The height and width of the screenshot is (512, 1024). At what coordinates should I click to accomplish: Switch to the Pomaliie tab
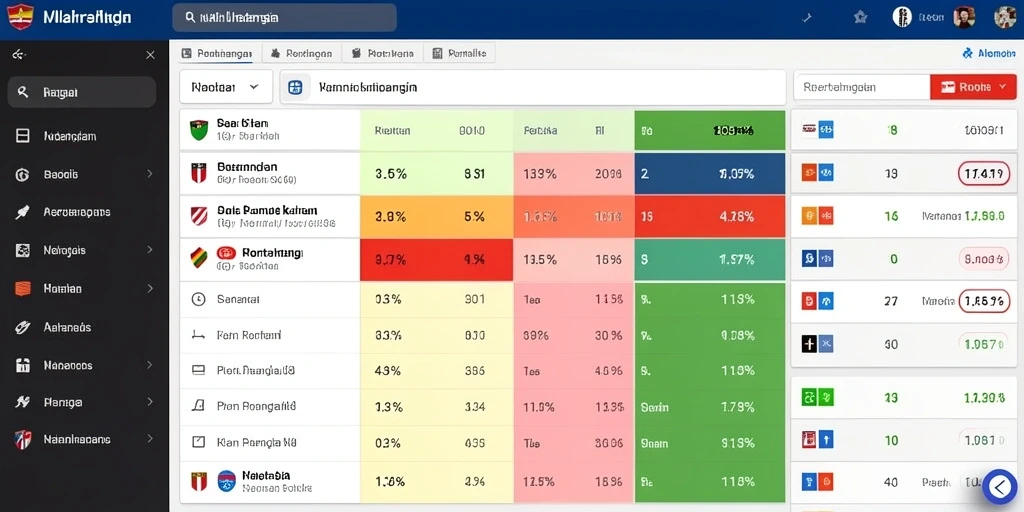click(x=459, y=54)
